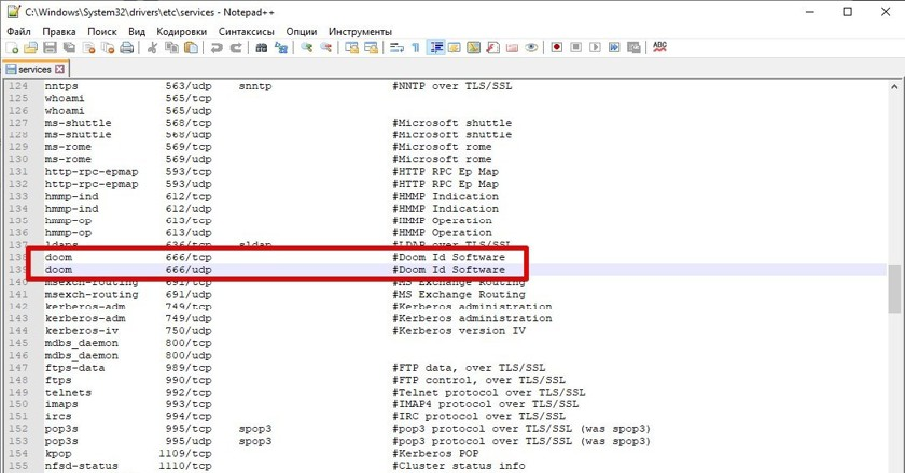Open the Replace dialog toolbar icon
Viewport: 907px width, 473px height.
pos(281,48)
